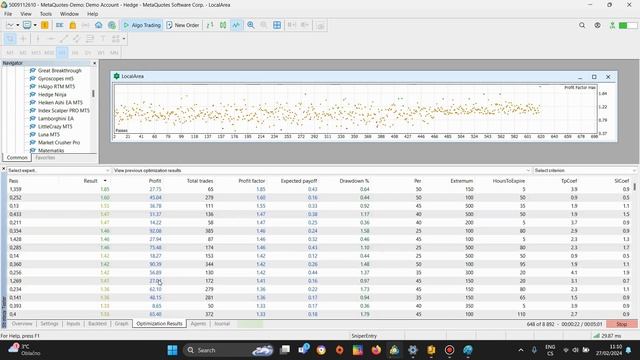The height and width of the screenshot is (360, 640).
Task: Select the M1 timeframe
Action: click(10, 53)
